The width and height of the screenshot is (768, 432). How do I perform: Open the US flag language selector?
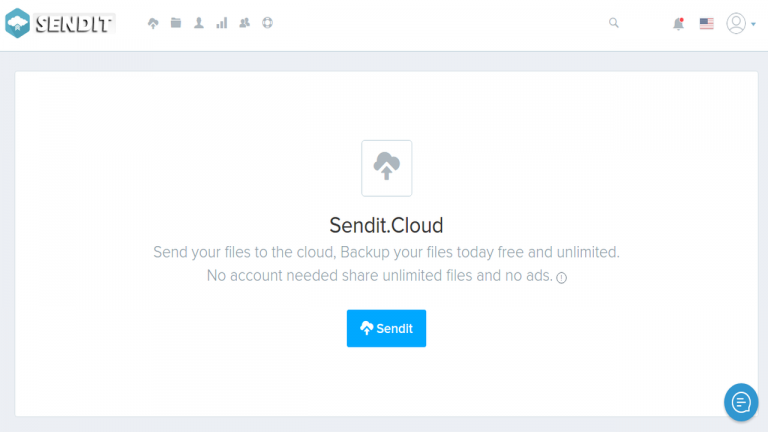tap(706, 24)
